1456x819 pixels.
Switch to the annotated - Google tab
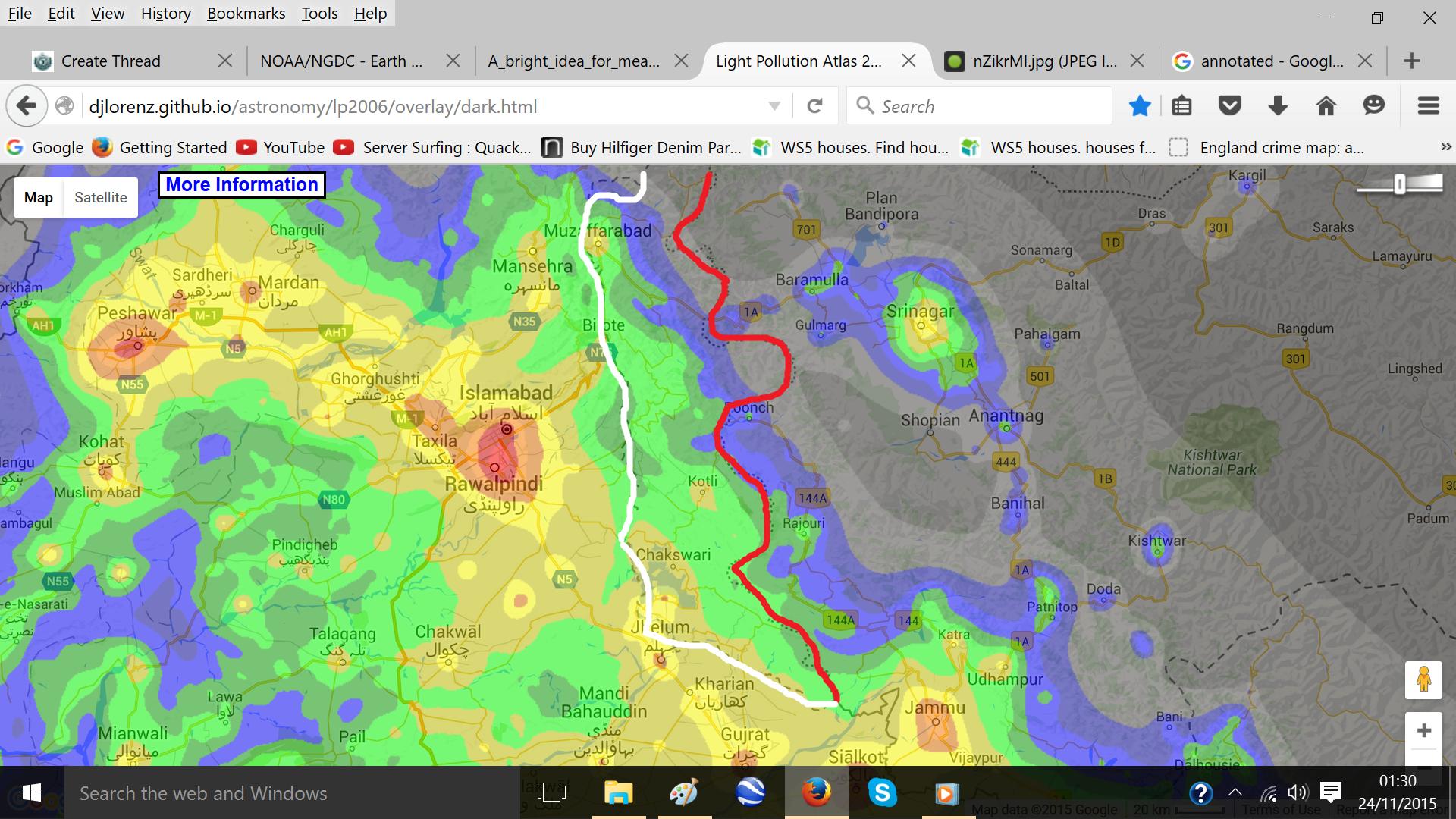pos(1272,61)
